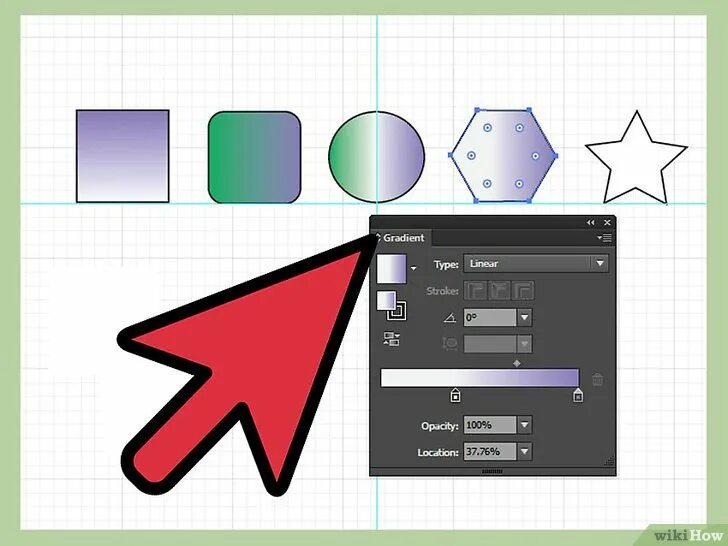The image size is (728, 546).
Task: Open the Opacity dropdown arrow
Action: click(x=525, y=425)
